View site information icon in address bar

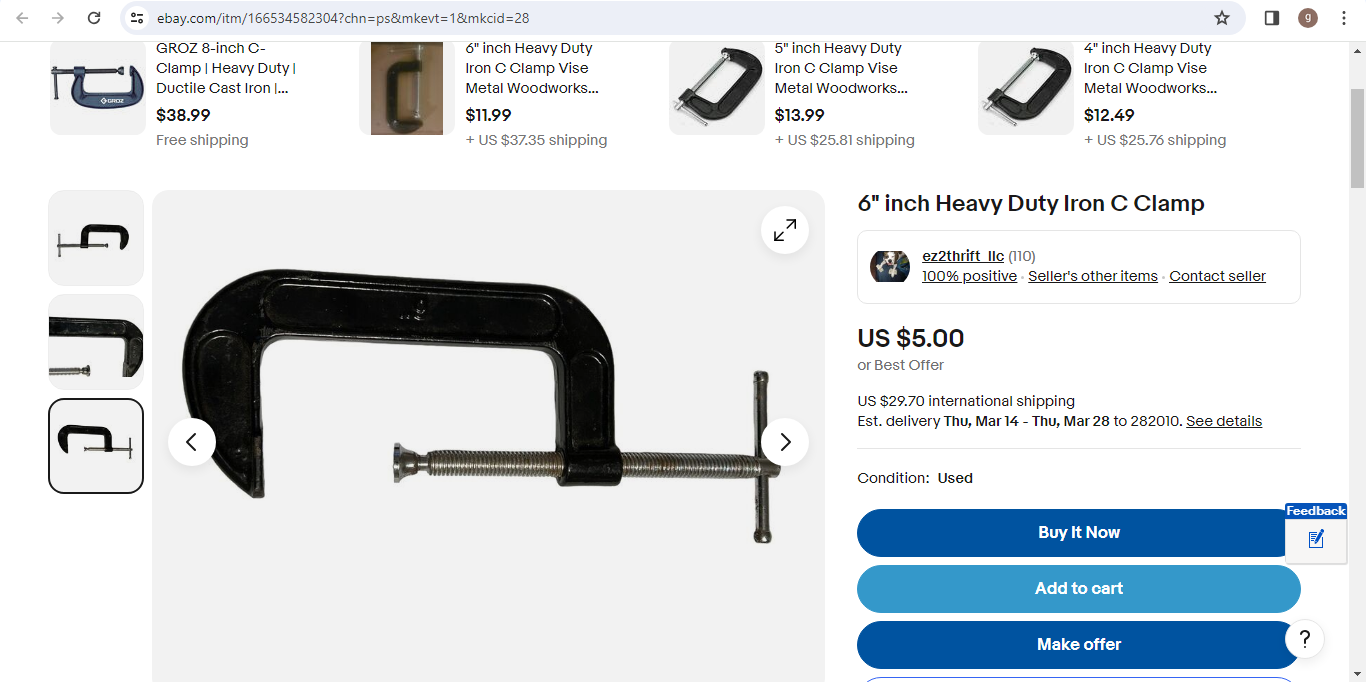click(x=138, y=18)
